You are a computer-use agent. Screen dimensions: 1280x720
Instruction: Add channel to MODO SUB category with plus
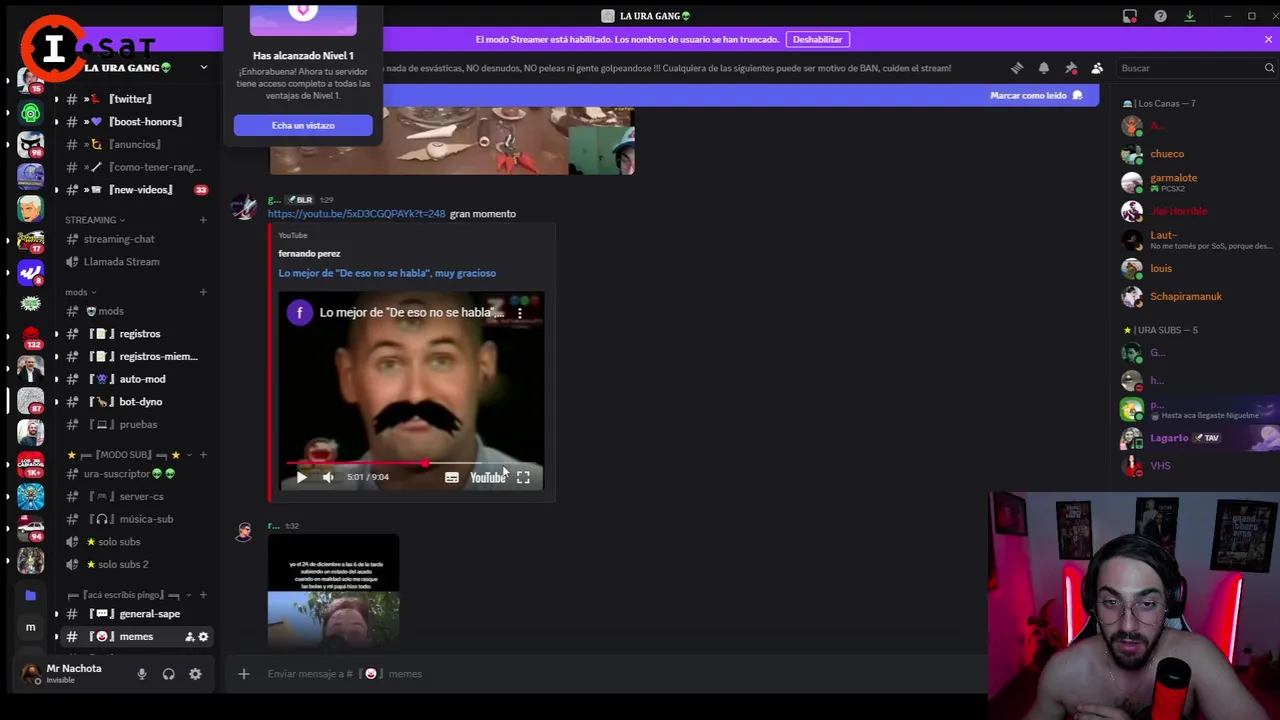[x=203, y=455]
